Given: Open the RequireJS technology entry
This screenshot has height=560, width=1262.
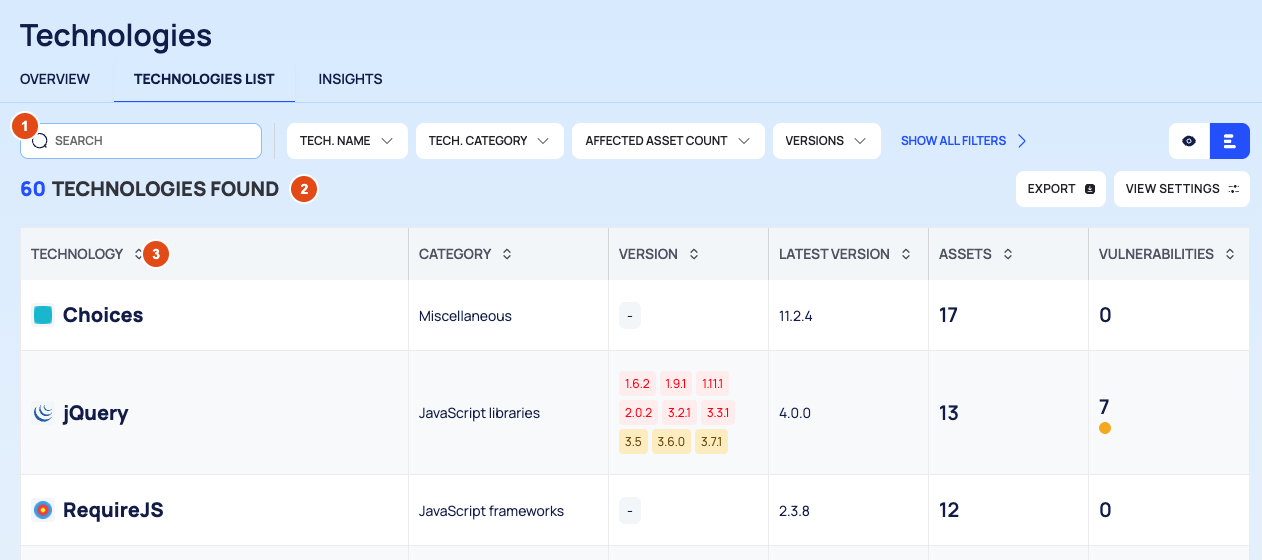Looking at the screenshot, I should tap(113, 510).
